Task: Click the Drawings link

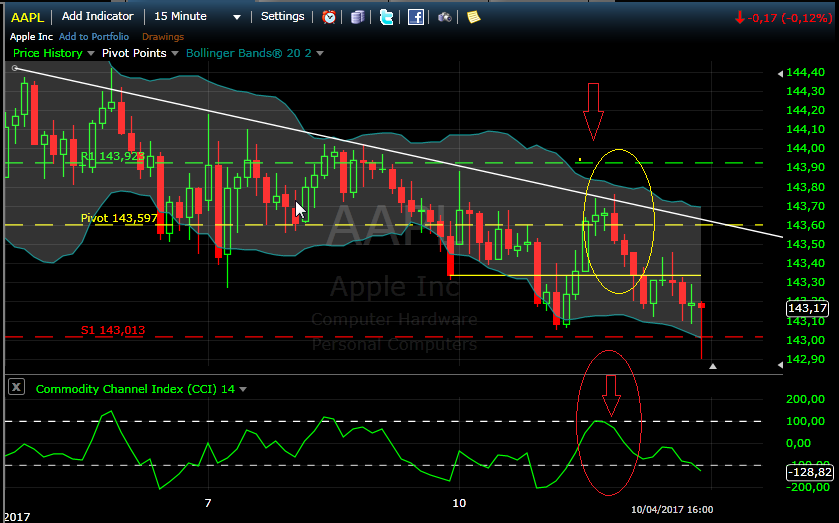Action: click(163, 36)
